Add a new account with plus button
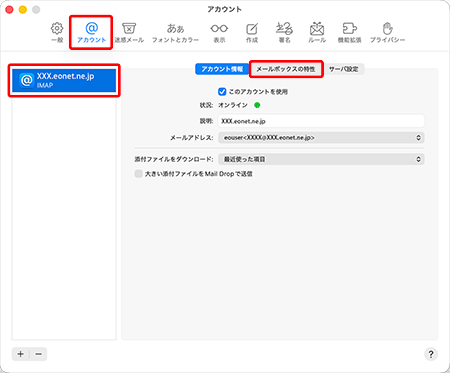 pos(21,354)
